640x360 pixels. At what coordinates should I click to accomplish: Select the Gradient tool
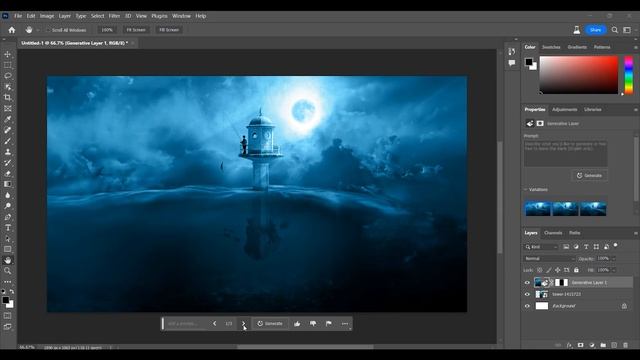[x=7, y=184]
